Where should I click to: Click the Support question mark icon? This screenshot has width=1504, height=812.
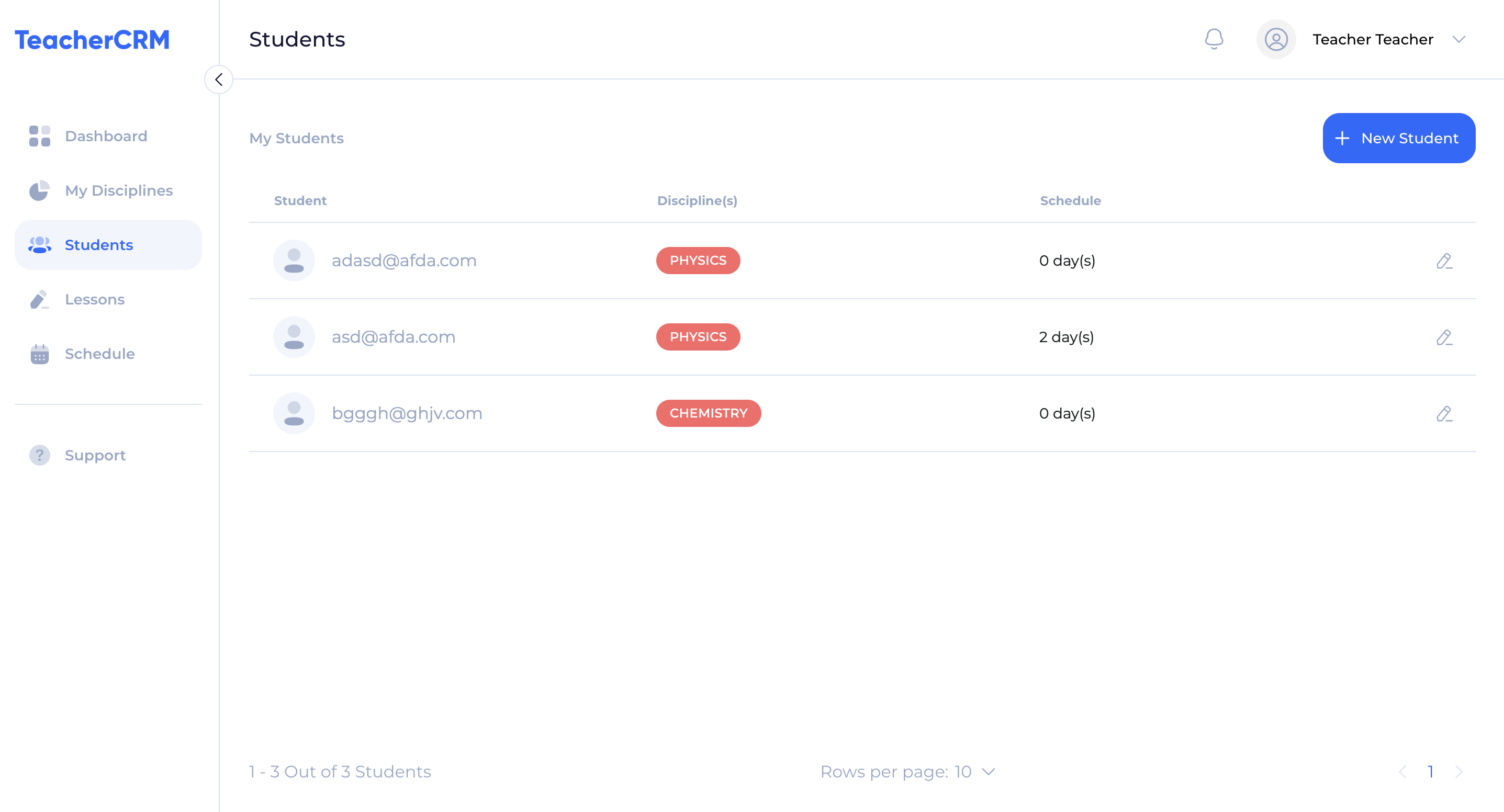pos(40,455)
